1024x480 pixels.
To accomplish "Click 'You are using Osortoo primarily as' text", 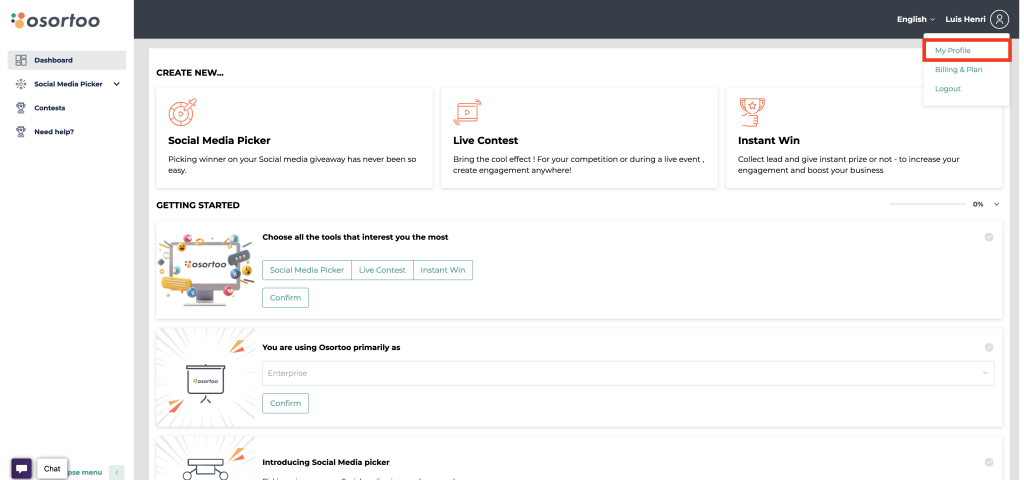I will click(x=331, y=347).
